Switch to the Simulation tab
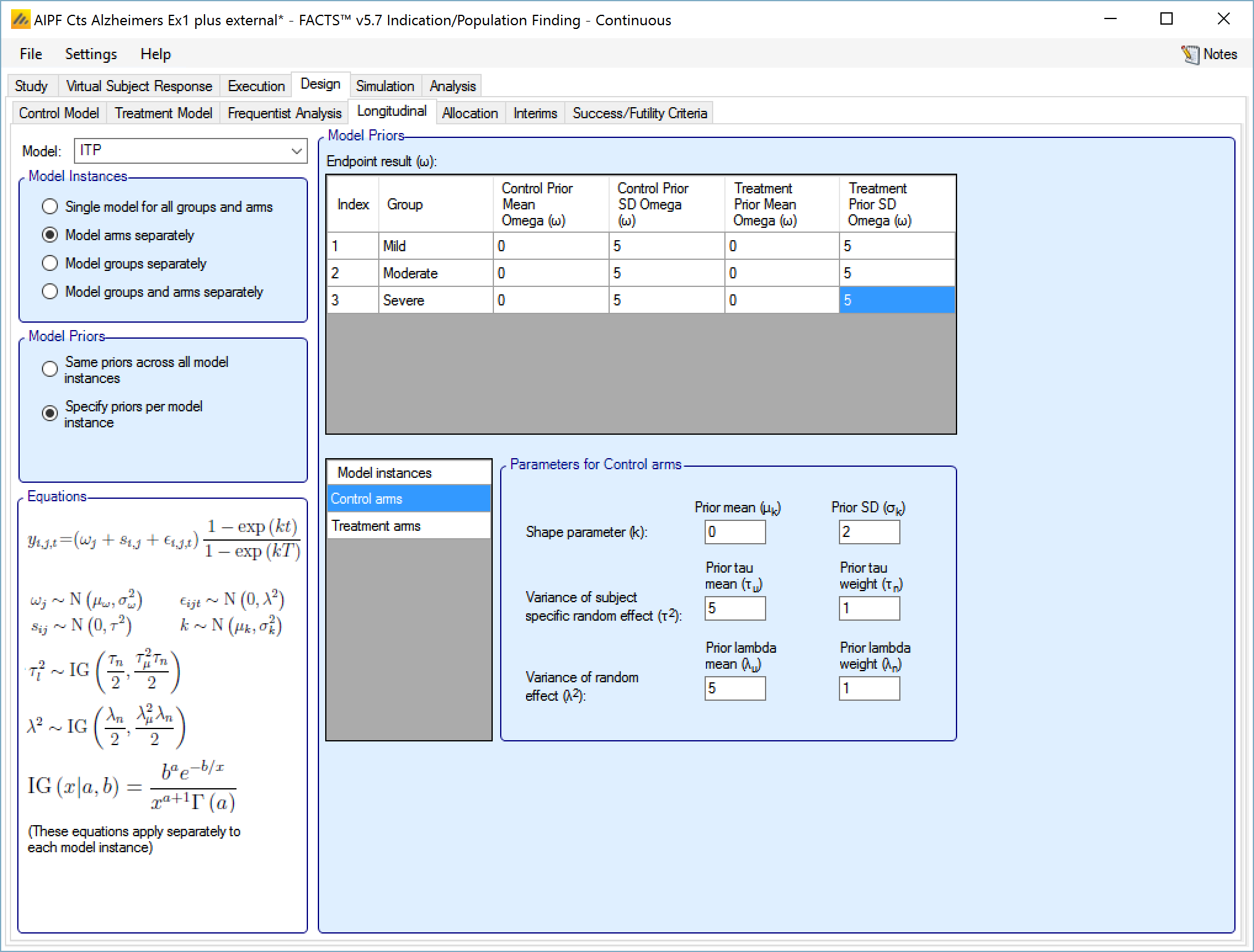Screen dimensions: 1254x952 coord(385,86)
